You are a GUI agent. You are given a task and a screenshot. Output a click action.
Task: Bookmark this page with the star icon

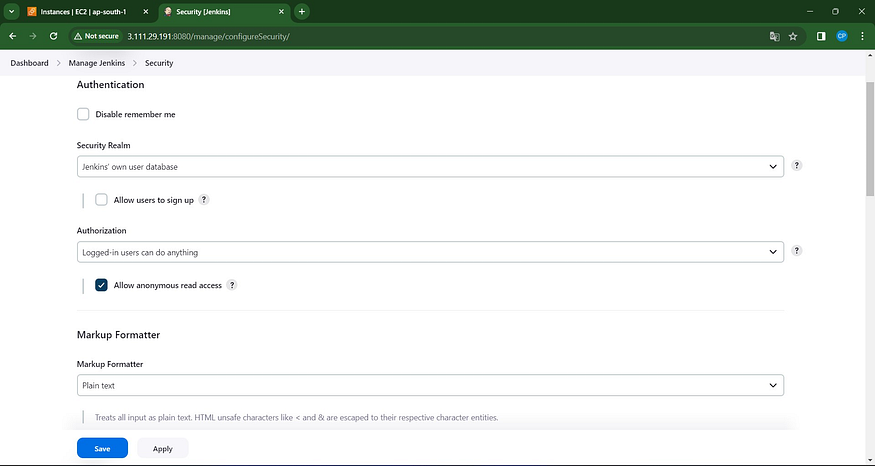(793, 36)
